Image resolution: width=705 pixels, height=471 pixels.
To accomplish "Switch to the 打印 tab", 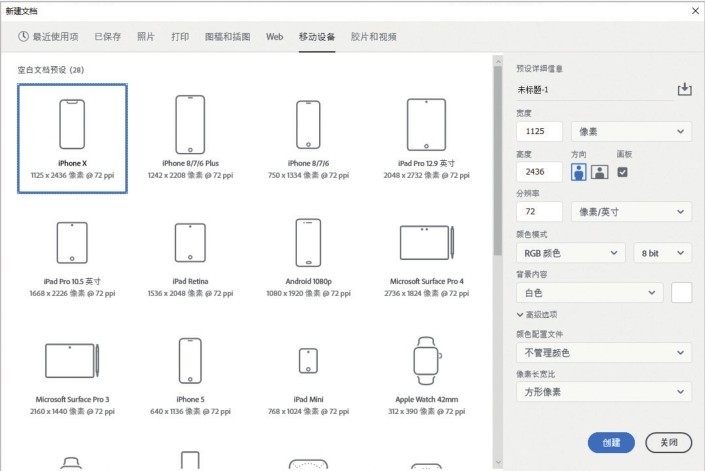I will pyautogui.click(x=180, y=37).
